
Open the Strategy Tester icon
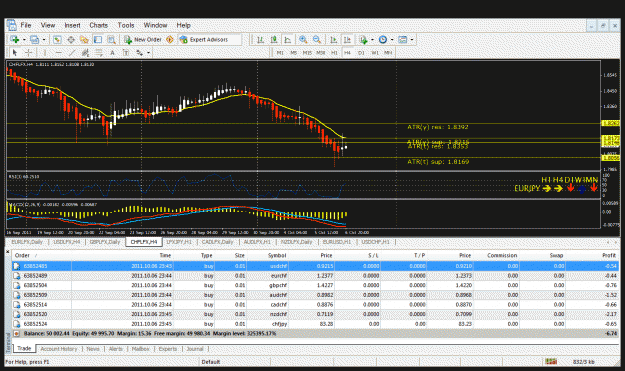111,39
